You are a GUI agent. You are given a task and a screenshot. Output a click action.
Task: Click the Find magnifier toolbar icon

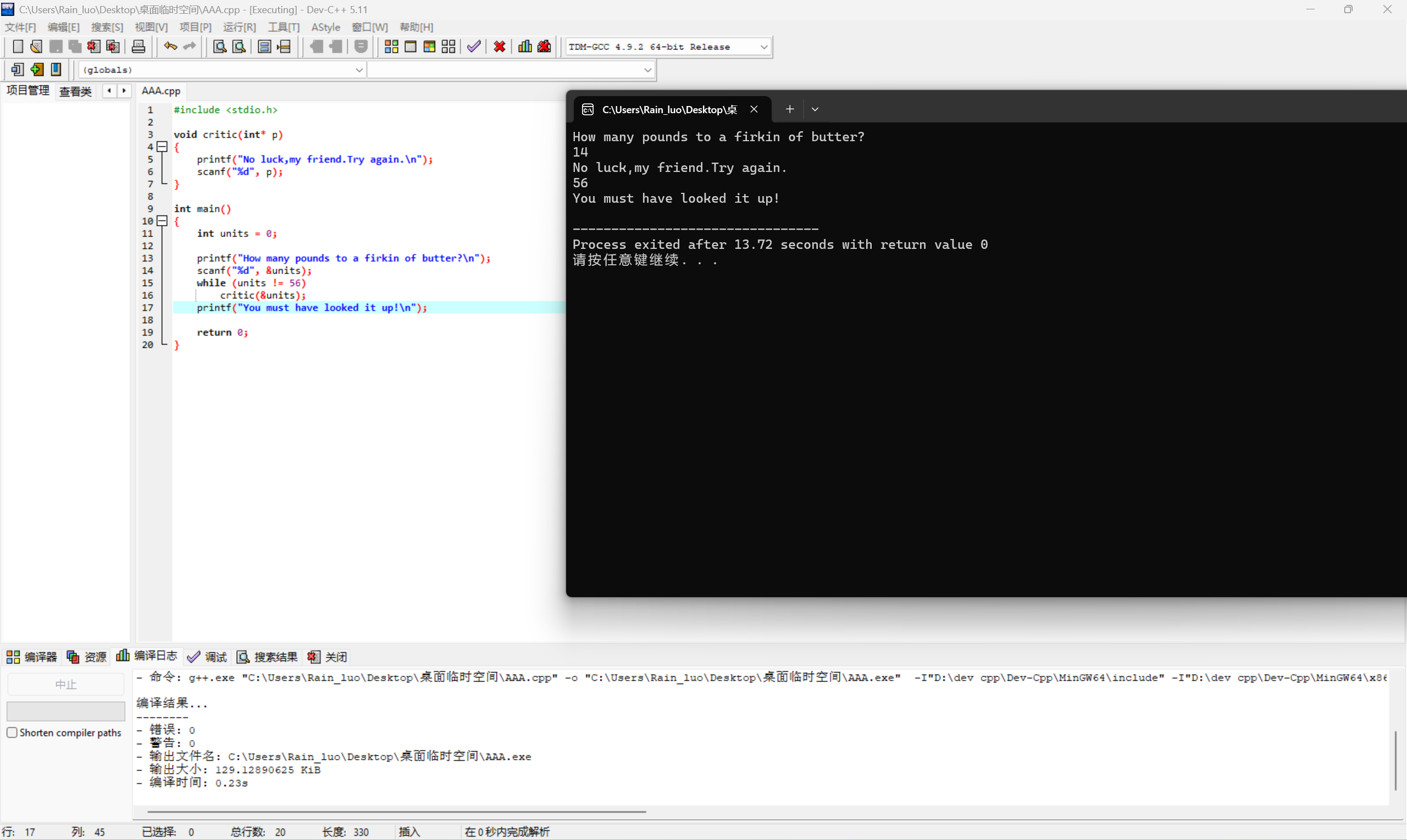(220, 47)
